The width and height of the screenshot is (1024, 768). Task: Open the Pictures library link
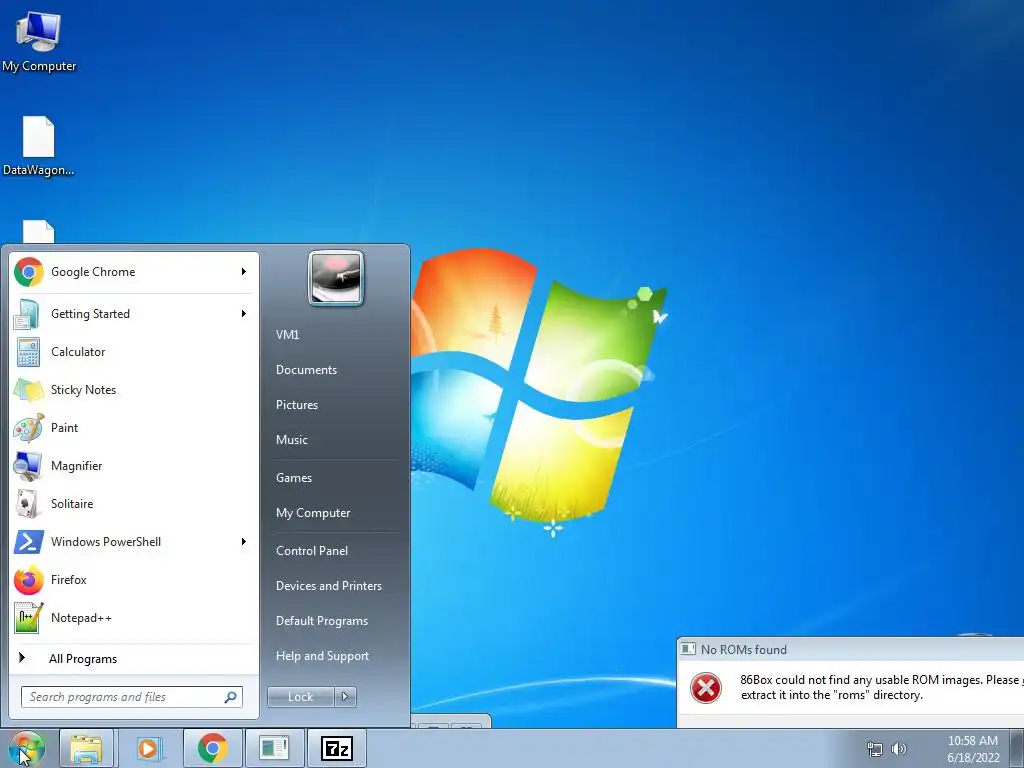point(297,405)
